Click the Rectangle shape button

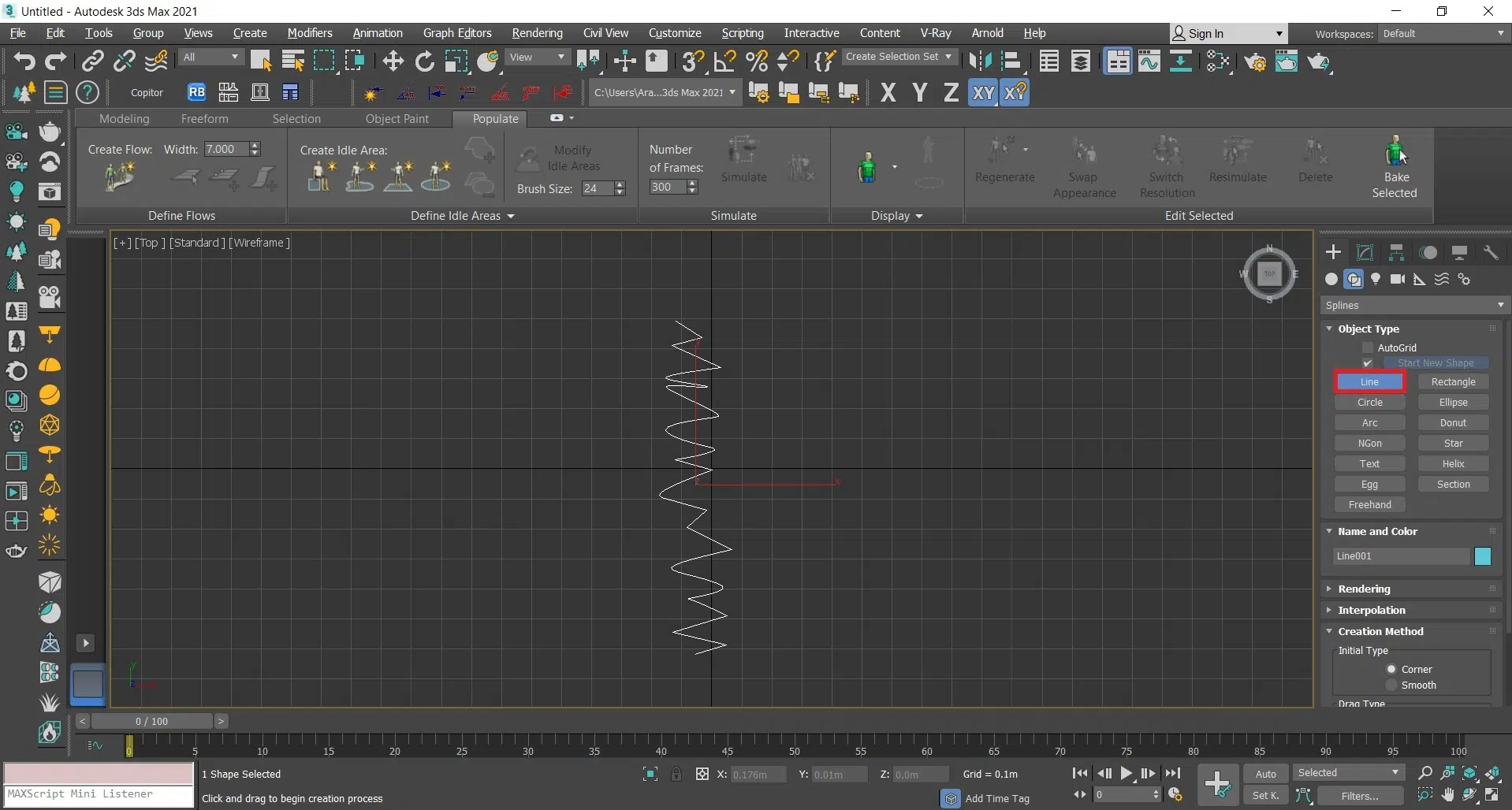(x=1453, y=382)
